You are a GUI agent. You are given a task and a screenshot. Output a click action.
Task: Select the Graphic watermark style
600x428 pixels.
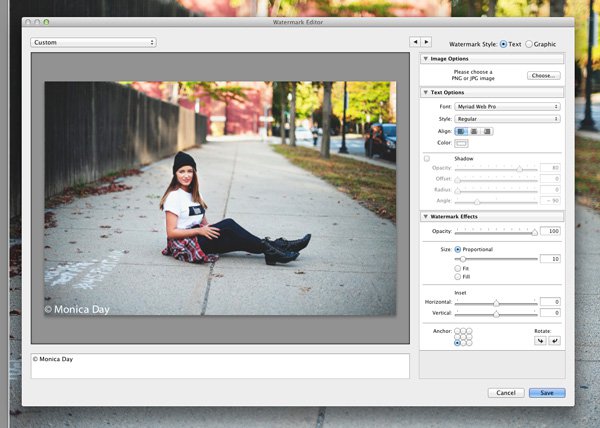coord(529,44)
